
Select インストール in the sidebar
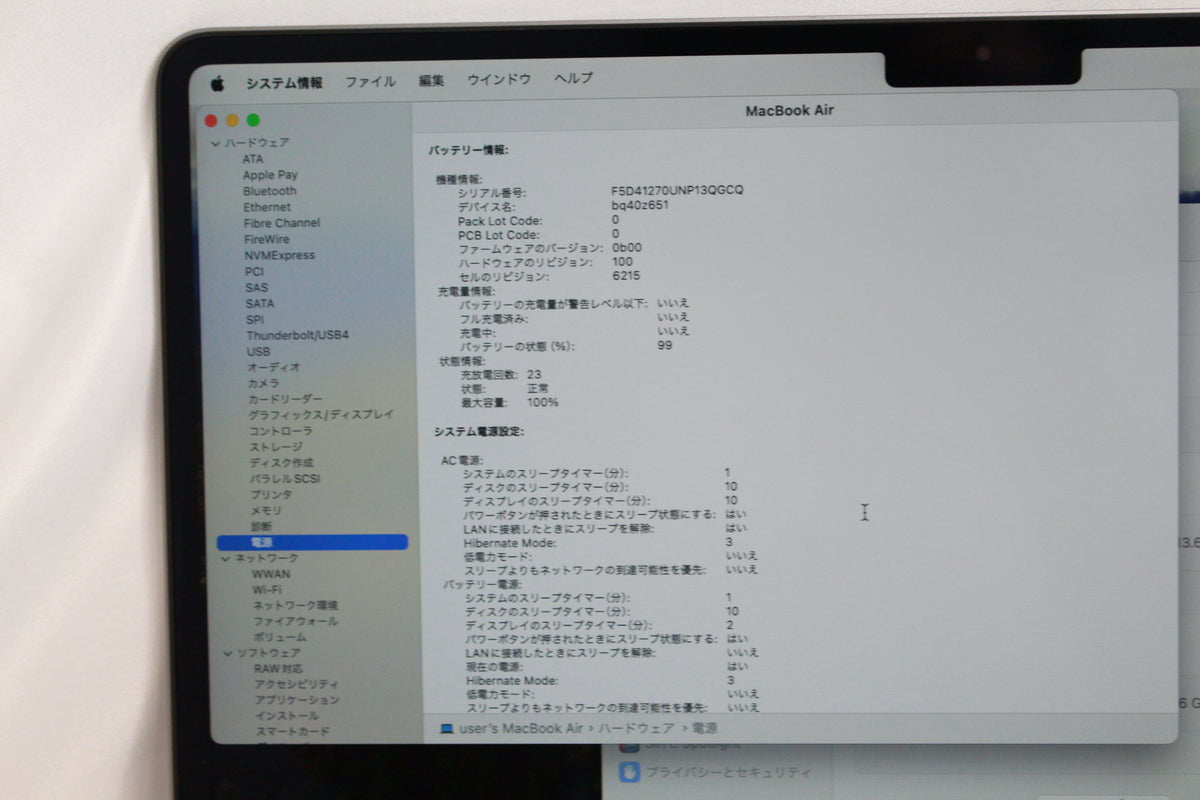[286, 716]
